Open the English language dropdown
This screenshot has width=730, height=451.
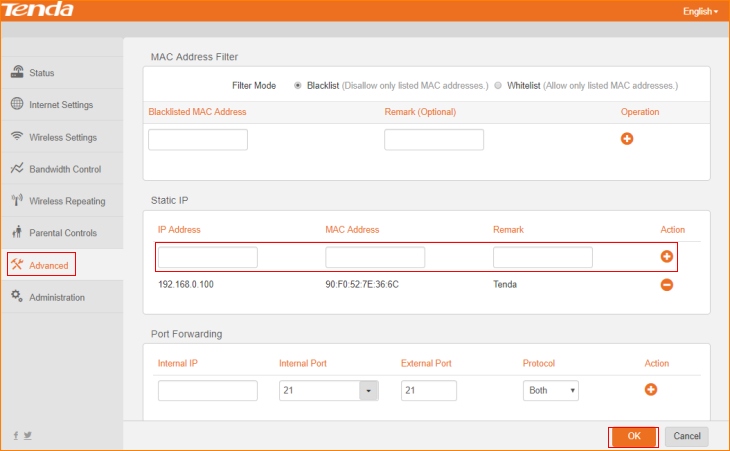[x=699, y=11]
